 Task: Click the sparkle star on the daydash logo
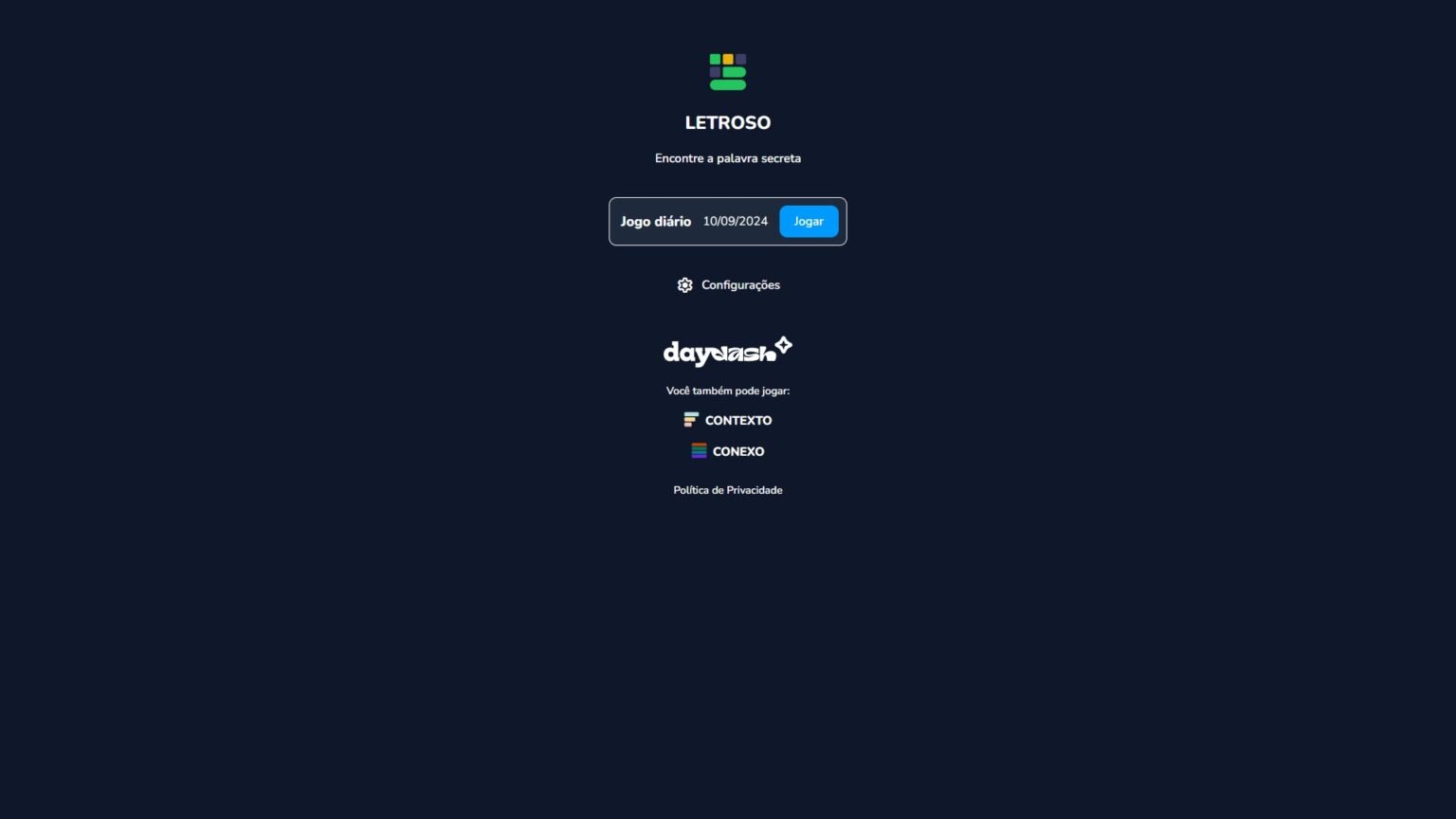[x=783, y=345]
